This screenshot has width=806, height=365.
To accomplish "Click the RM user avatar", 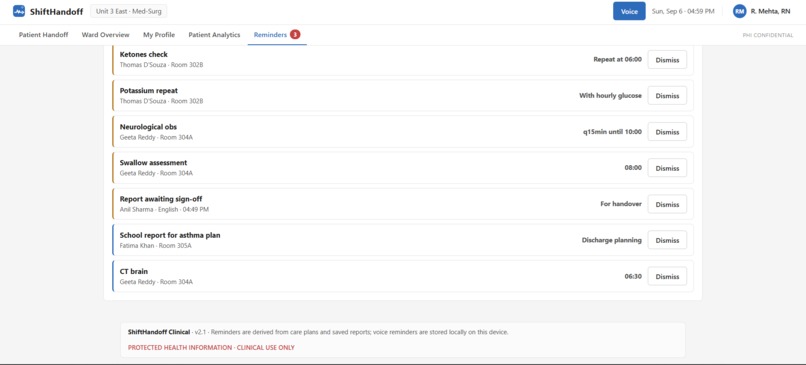I will (x=740, y=11).
